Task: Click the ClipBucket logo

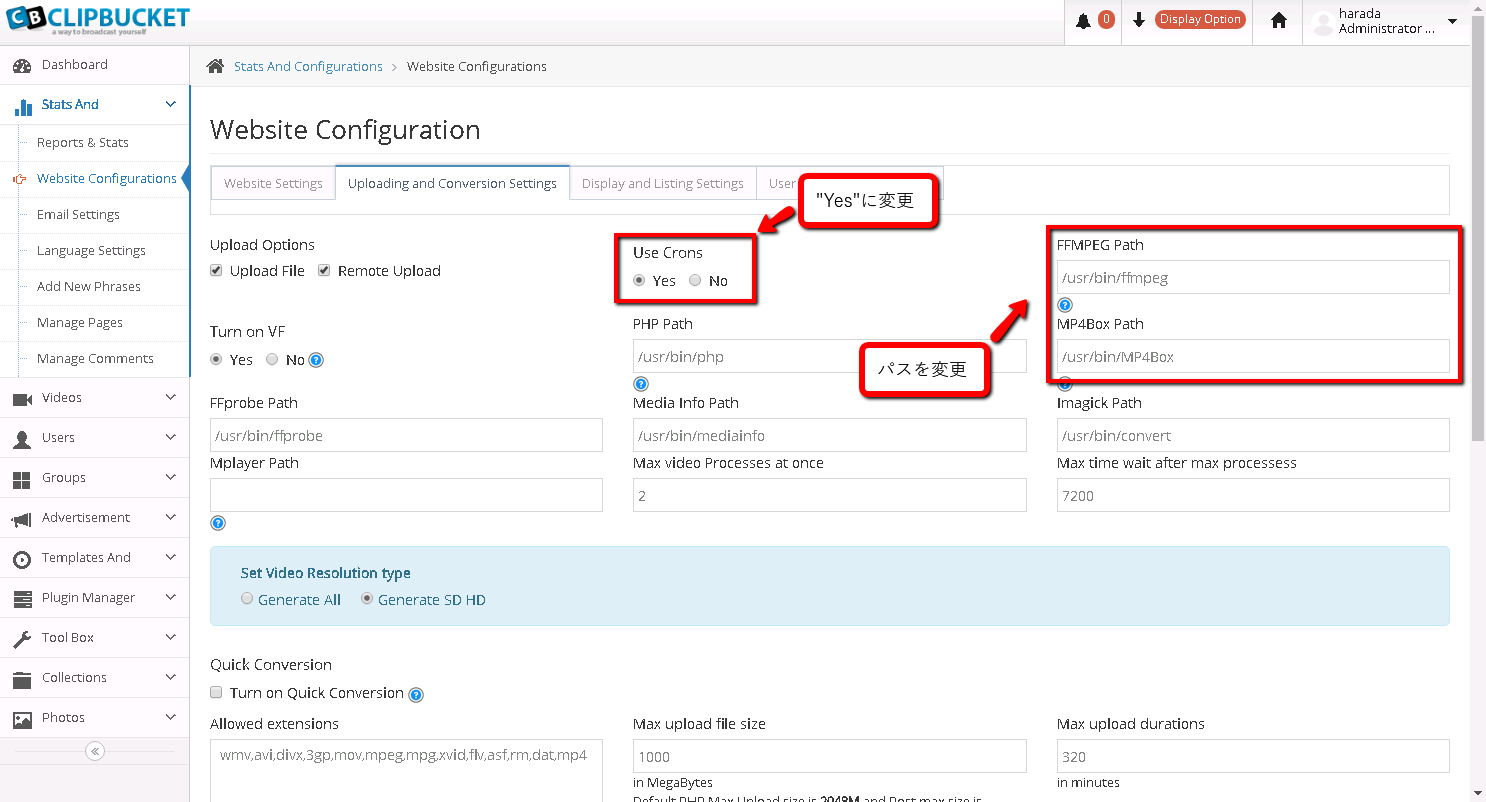Action: (97, 19)
